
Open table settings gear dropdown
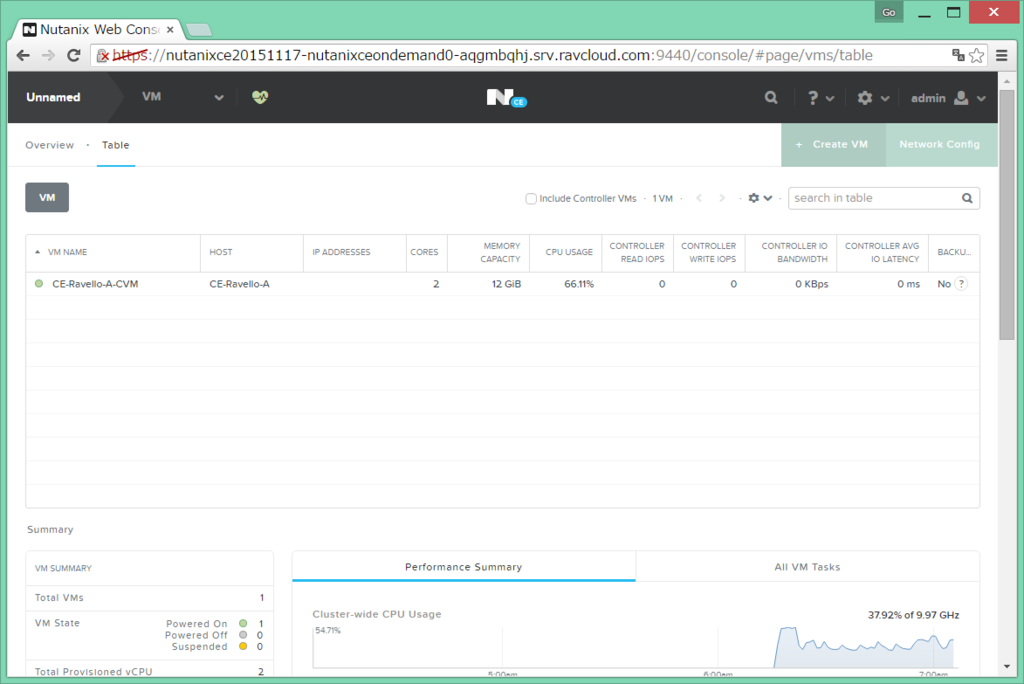(x=760, y=198)
